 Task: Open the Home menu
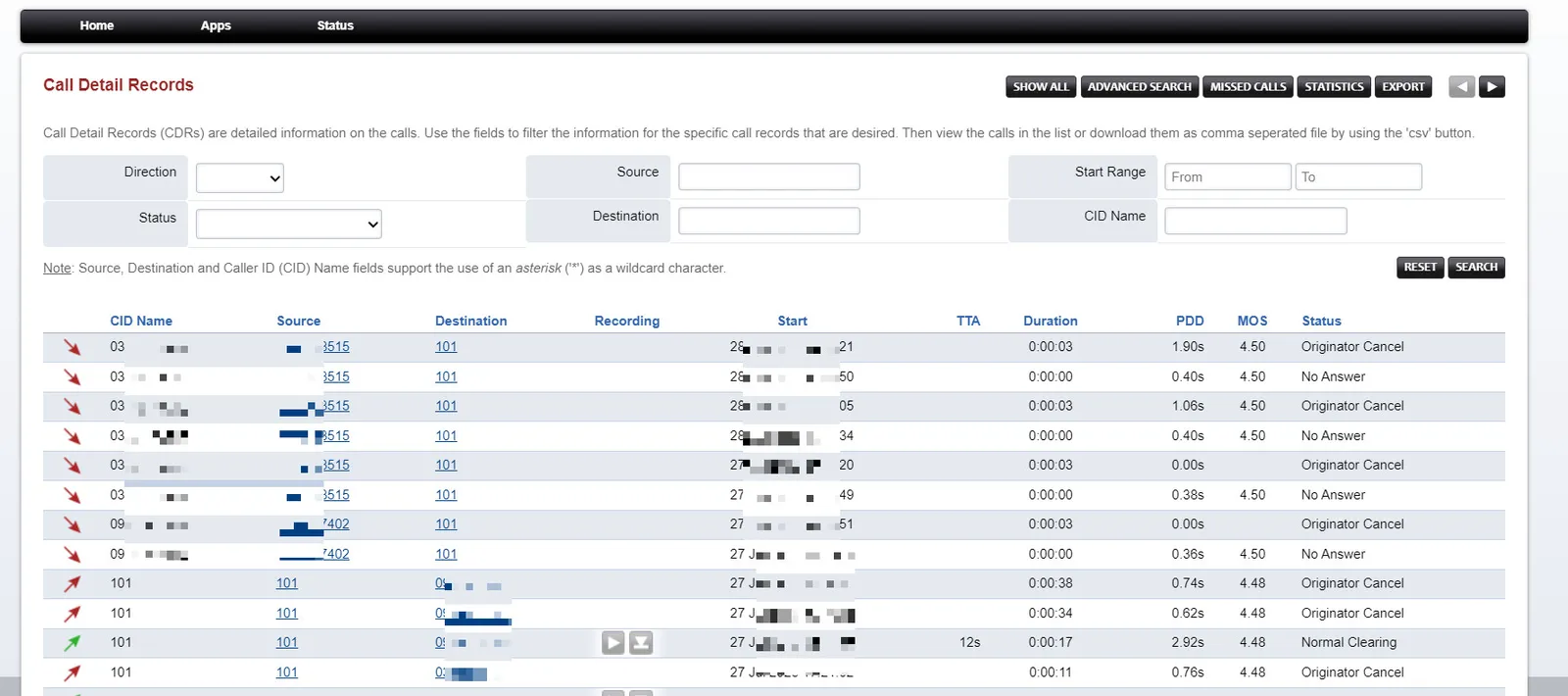[97, 25]
